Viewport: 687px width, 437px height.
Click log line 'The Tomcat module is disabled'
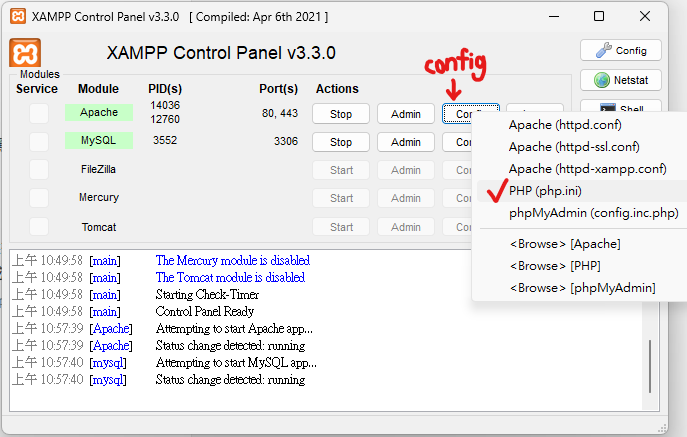point(230,277)
